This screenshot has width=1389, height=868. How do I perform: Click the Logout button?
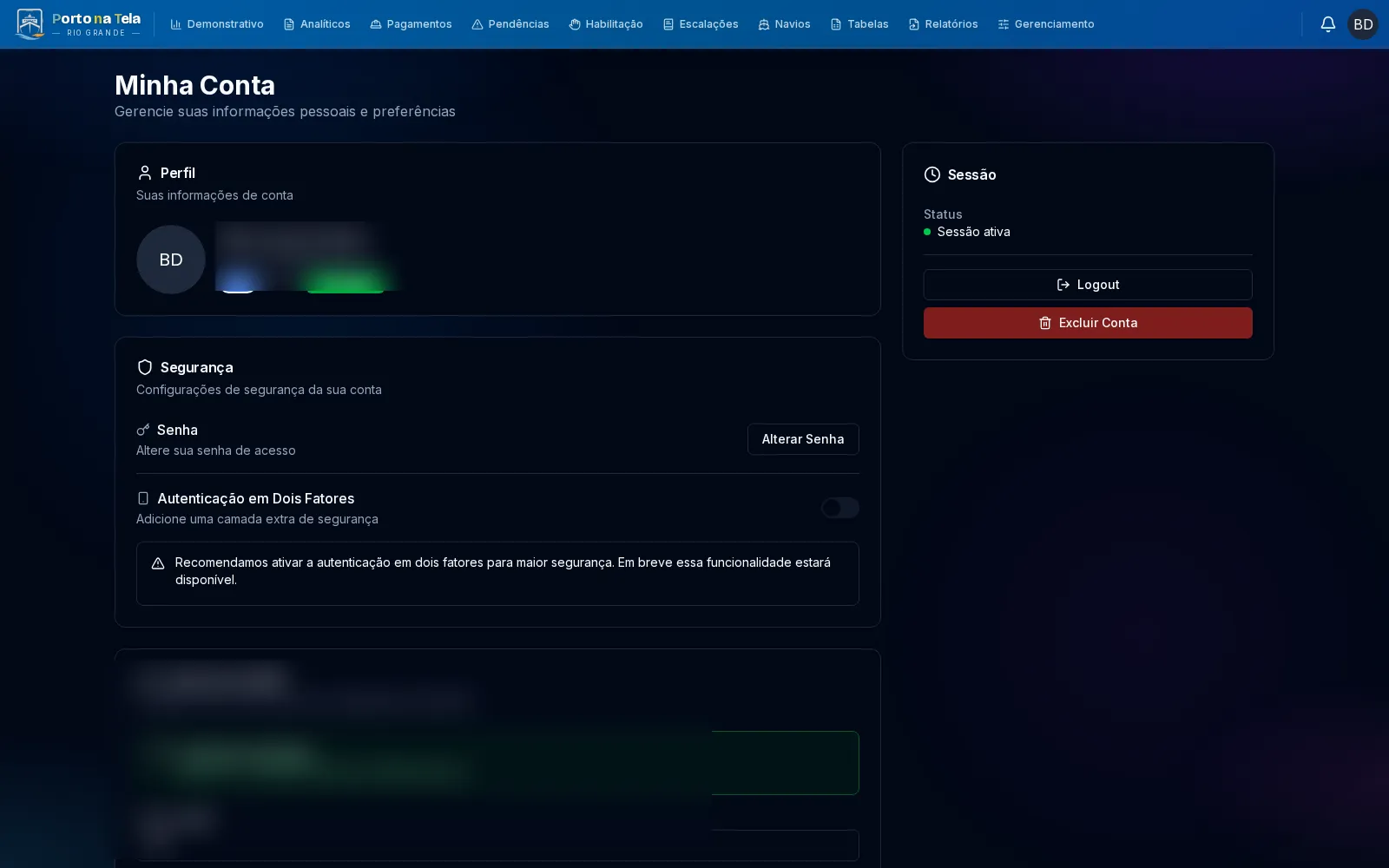(1088, 285)
